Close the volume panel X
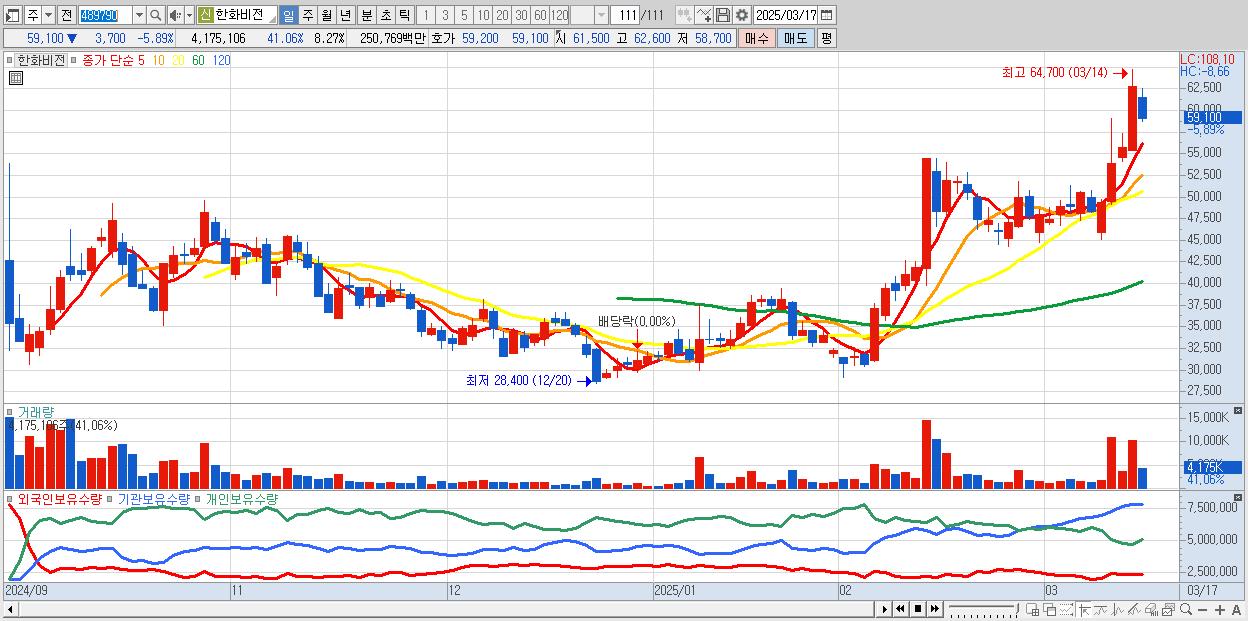1248x621 pixels. 1239,411
